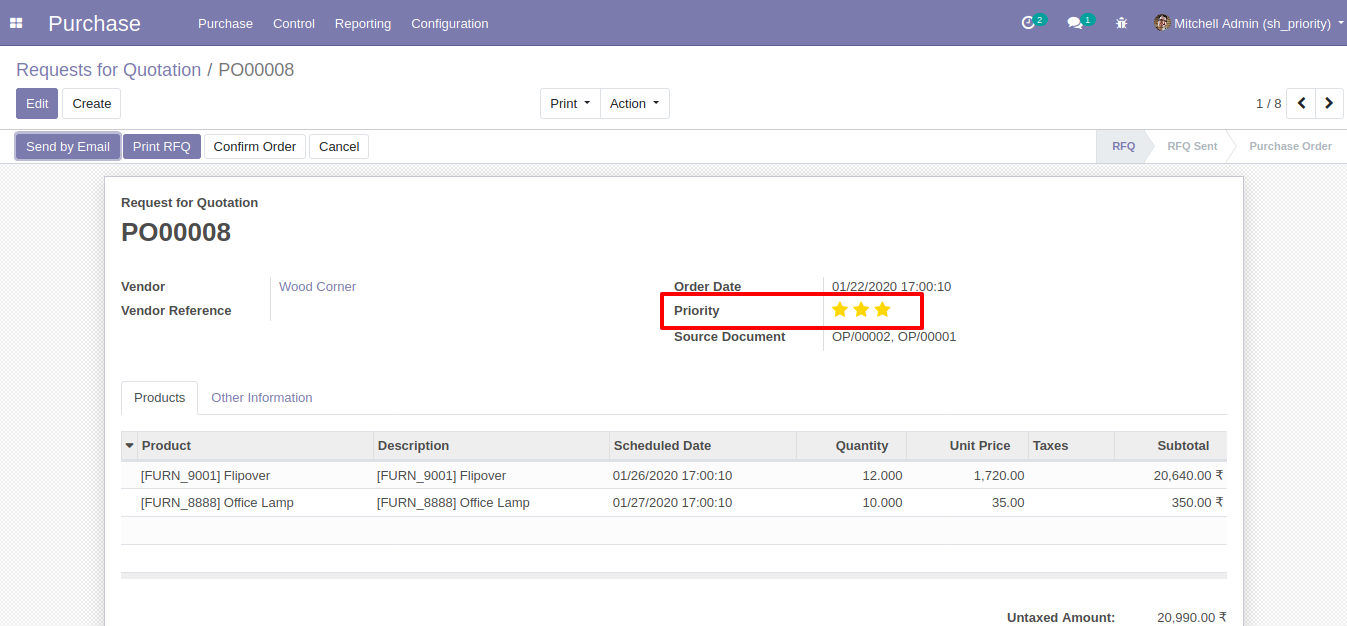This screenshot has width=1347, height=626.
Task: Open the Action dropdown
Action: pos(635,103)
